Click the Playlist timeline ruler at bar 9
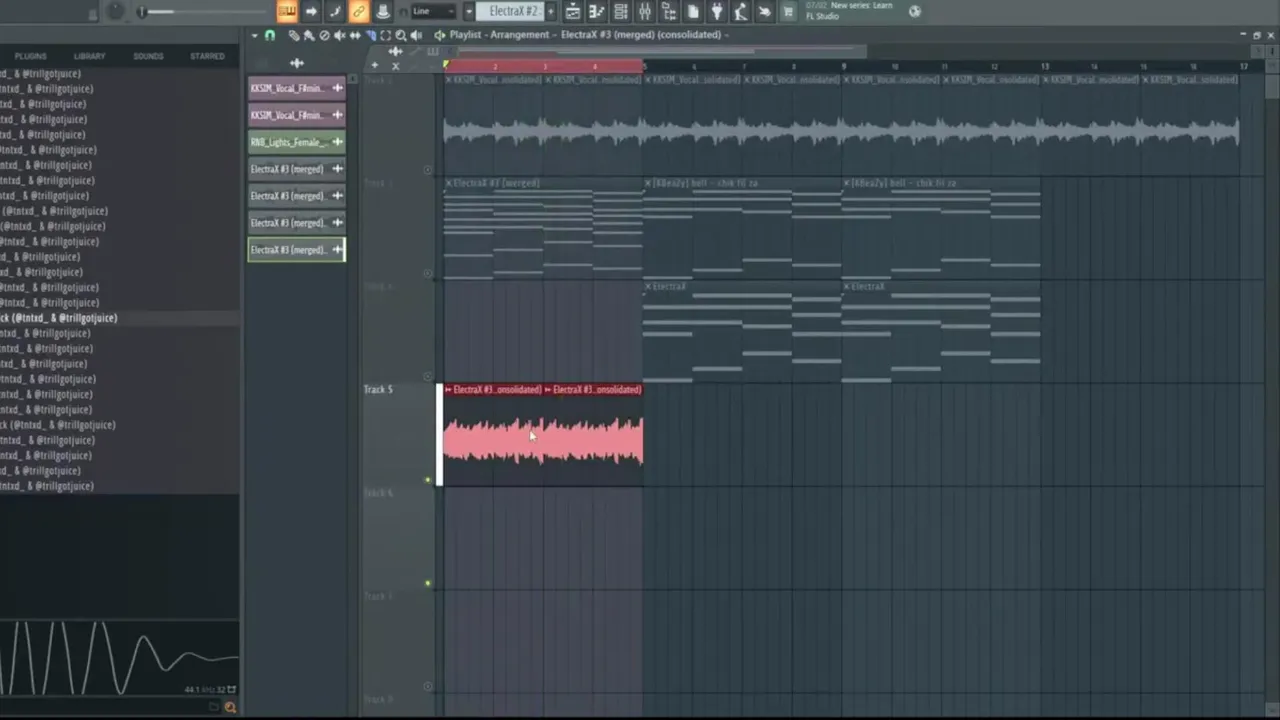The width and height of the screenshot is (1280, 720). [x=844, y=66]
